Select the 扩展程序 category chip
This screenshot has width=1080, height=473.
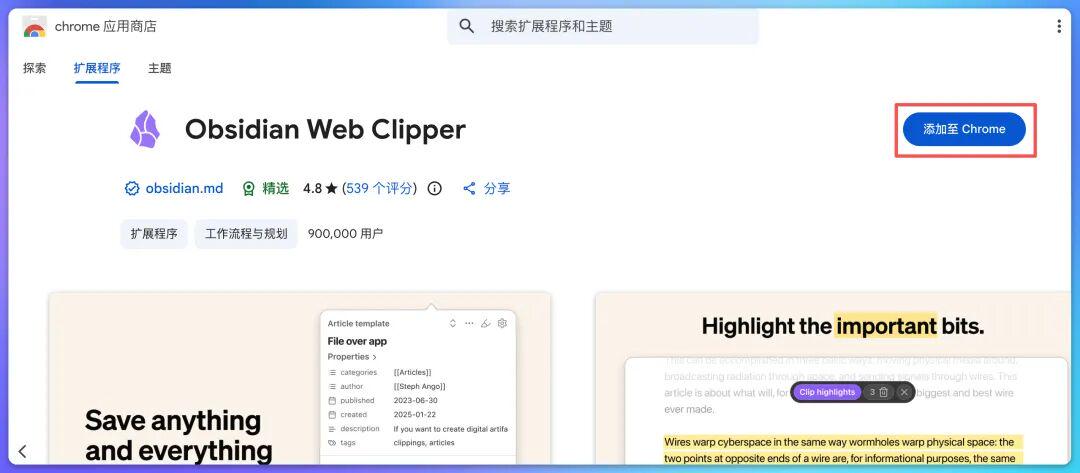click(x=154, y=234)
